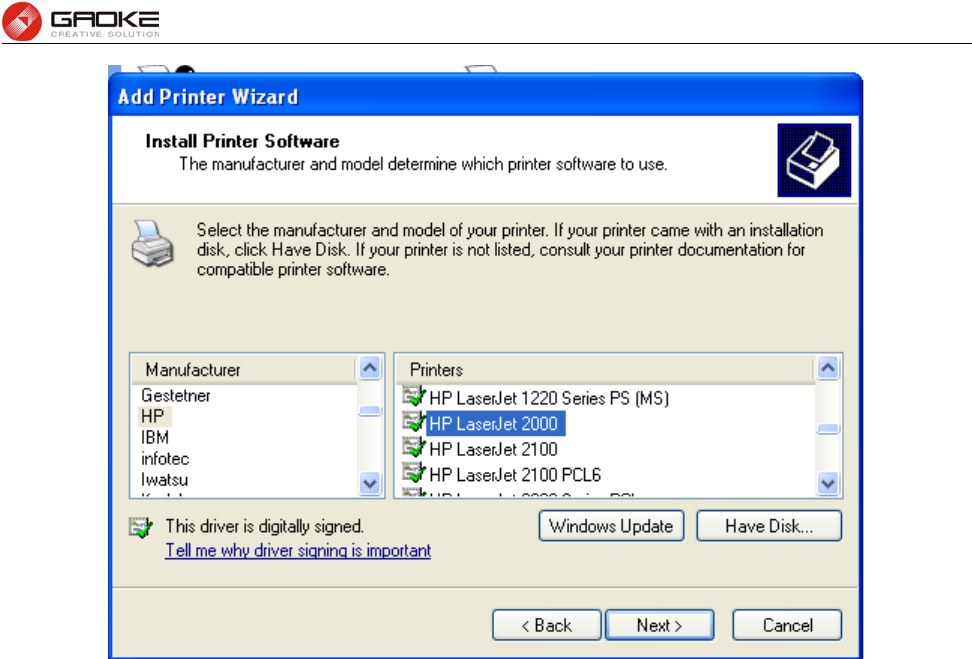This screenshot has width=972, height=659.
Task: Click the wizard printer graphic in header
Action: tap(814, 160)
